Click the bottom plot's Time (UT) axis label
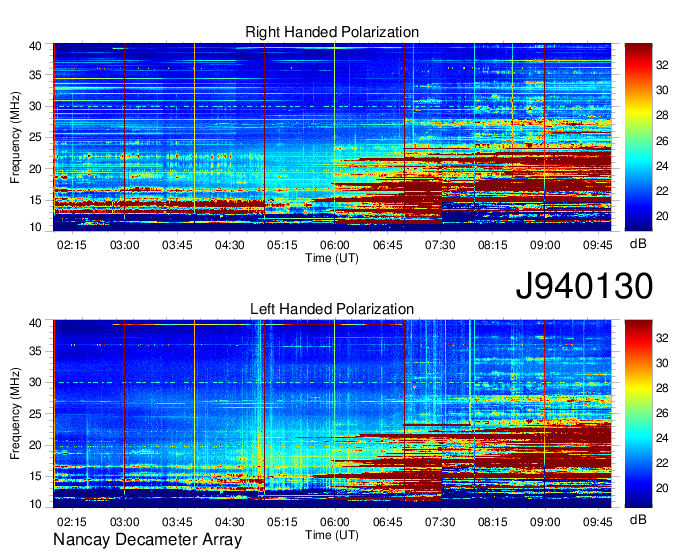The image size is (680, 552). click(332, 535)
